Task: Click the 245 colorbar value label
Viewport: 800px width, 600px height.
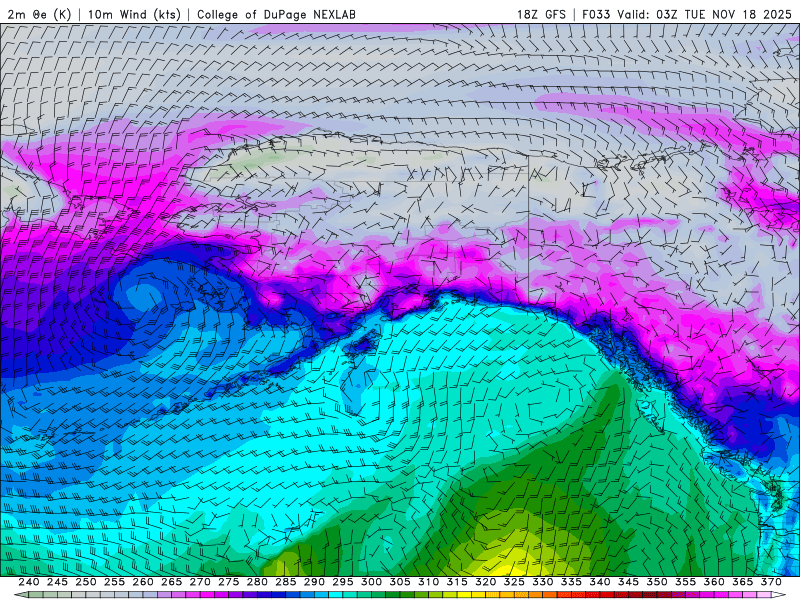Action: click(x=57, y=582)
